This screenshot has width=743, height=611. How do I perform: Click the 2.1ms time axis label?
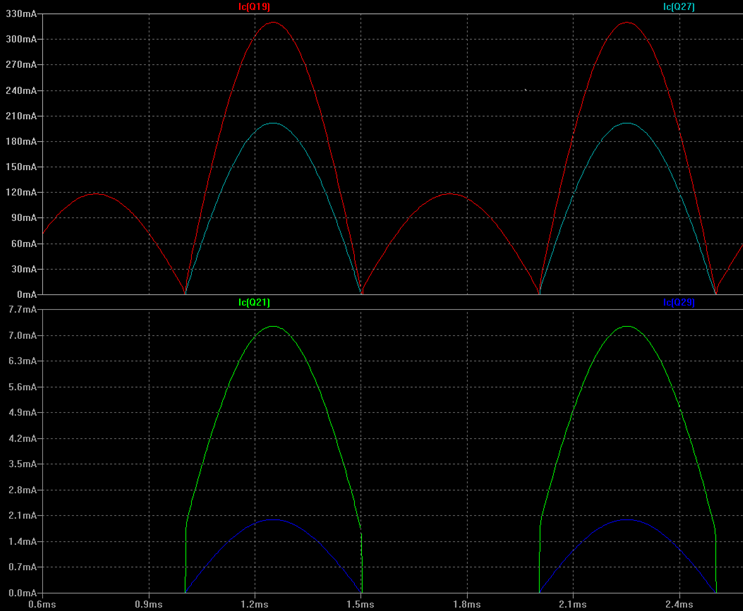click(573, 604)
